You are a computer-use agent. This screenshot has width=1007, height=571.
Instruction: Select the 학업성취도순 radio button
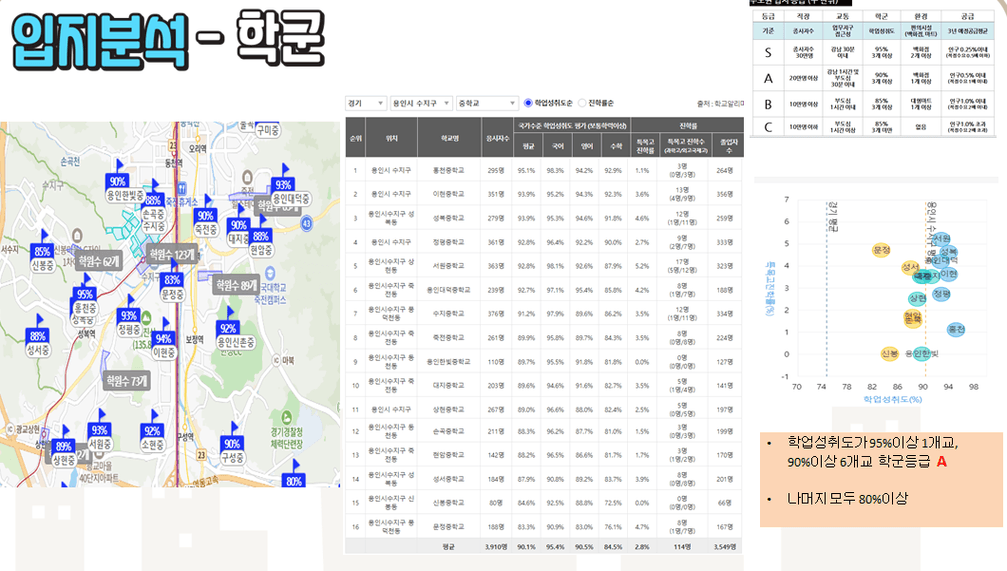coord(528,103)
